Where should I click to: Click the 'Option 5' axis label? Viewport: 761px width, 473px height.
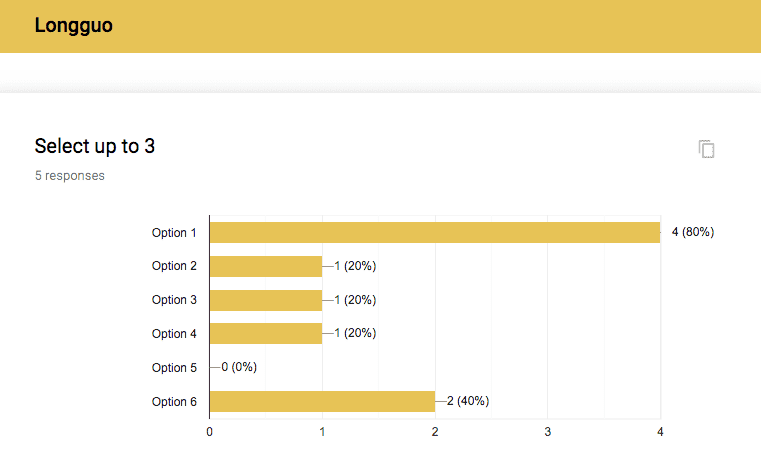point(174,368)
